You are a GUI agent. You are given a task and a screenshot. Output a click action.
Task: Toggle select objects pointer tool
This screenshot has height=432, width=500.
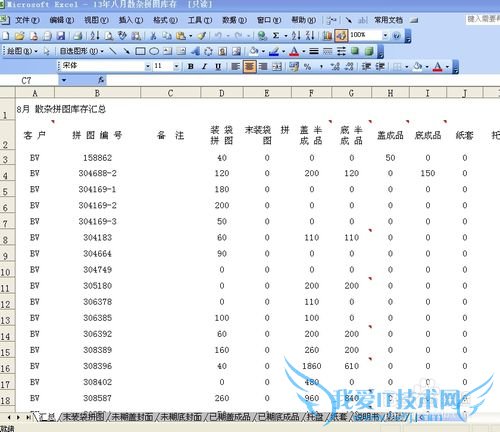(46, 51)
